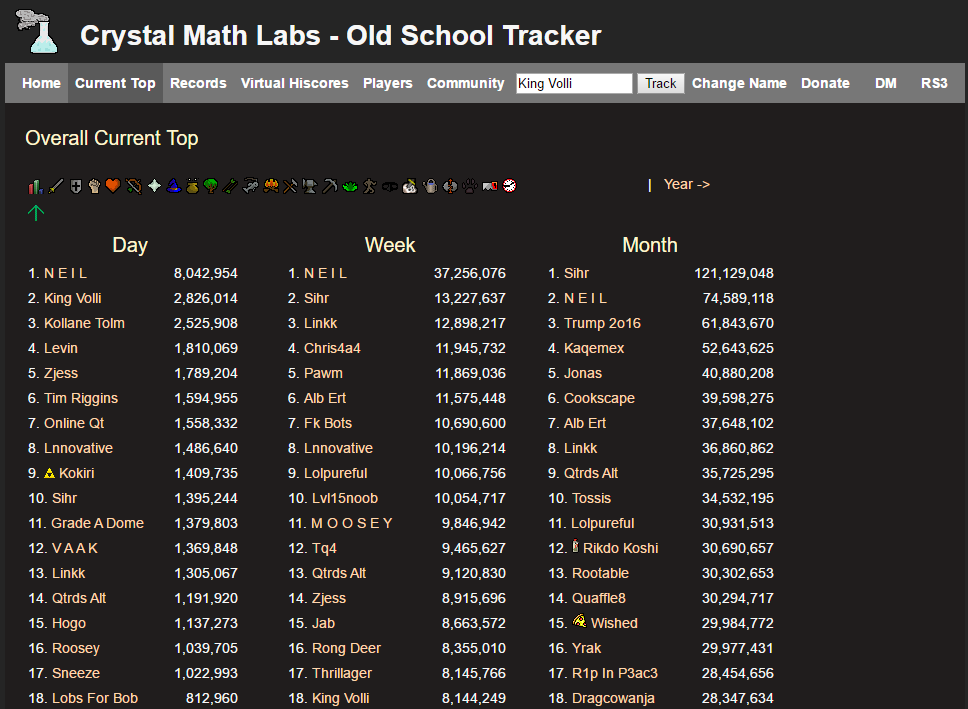968x709 pixels.
Task: Open the Virtual Hiscores tab
Action: pyautogui.click(x=294, y=83)
